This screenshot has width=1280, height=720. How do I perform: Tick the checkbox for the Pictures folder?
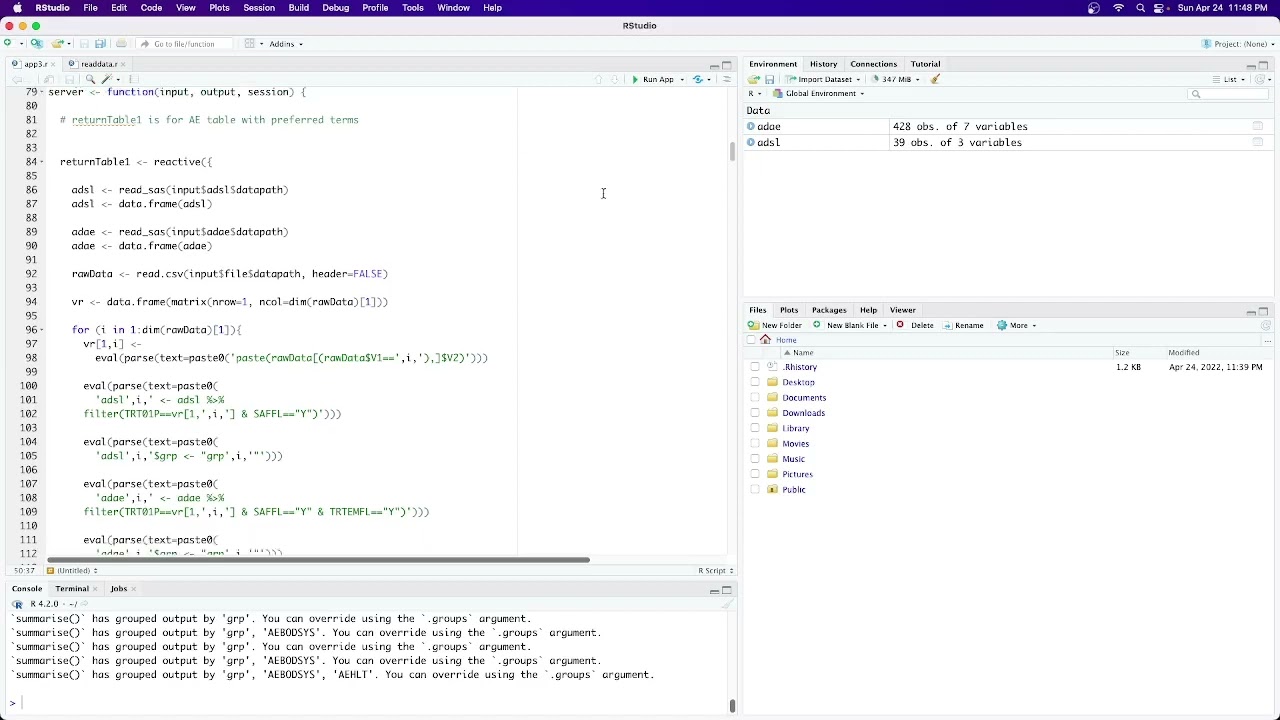point(755,474)
